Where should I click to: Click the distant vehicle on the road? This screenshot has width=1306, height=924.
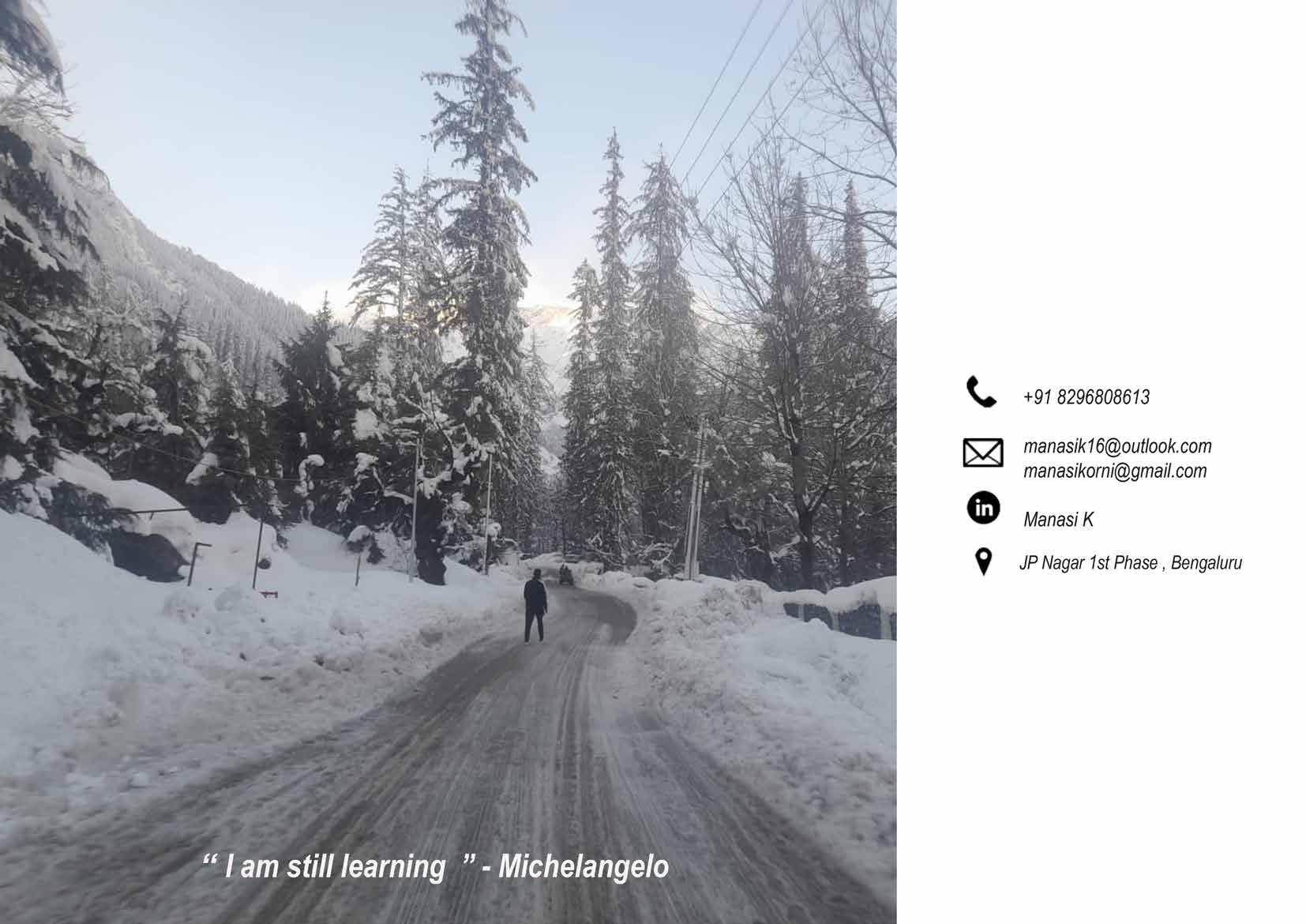566,575
